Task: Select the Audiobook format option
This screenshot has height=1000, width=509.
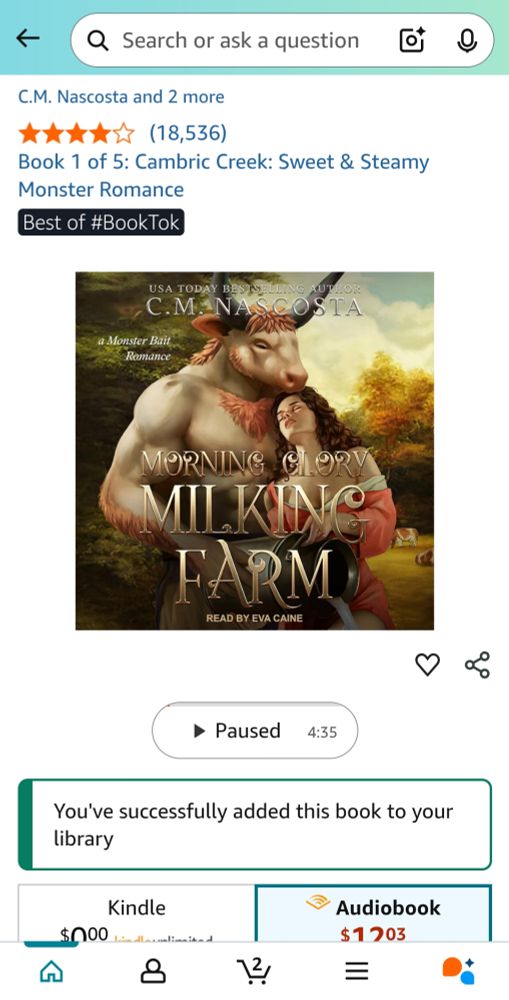Action: tap(373, 913)
